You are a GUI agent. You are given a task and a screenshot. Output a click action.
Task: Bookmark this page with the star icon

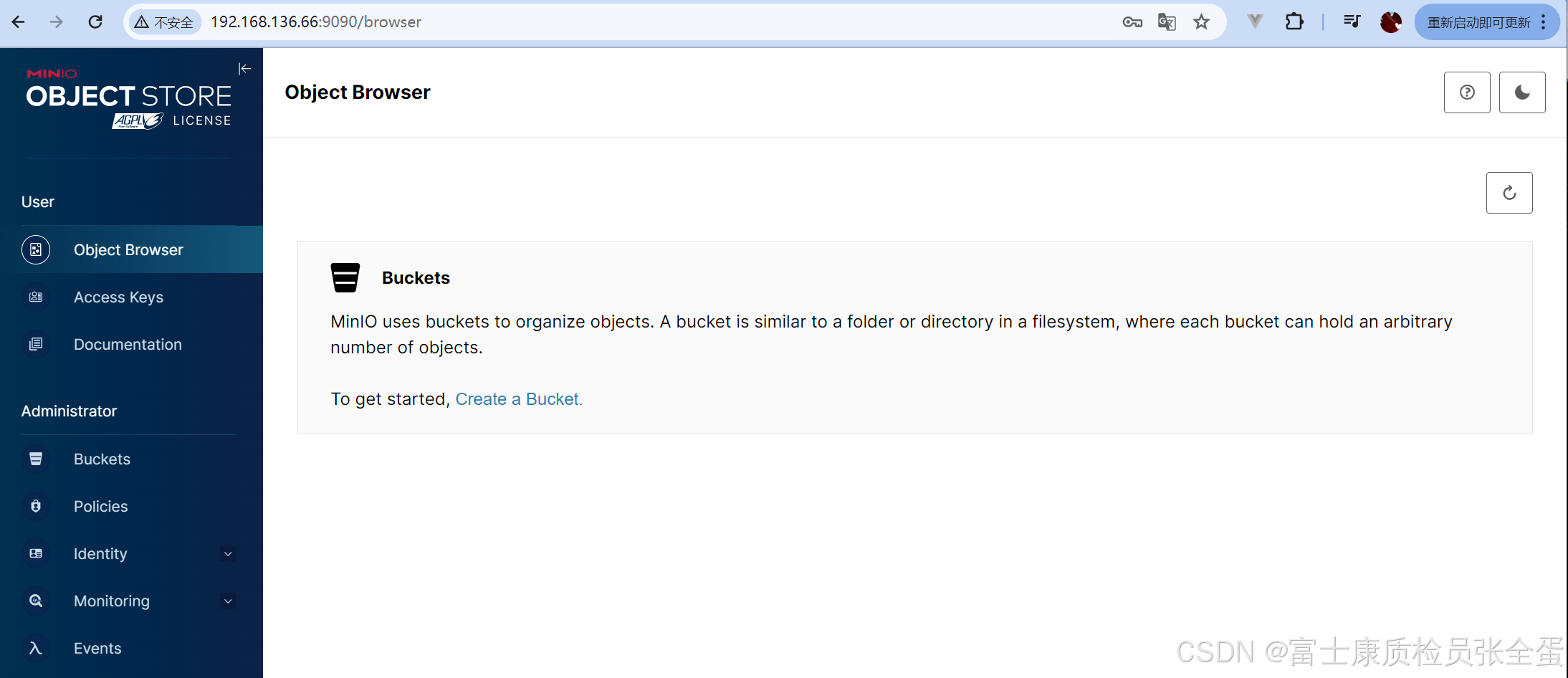coord(1202,22)
